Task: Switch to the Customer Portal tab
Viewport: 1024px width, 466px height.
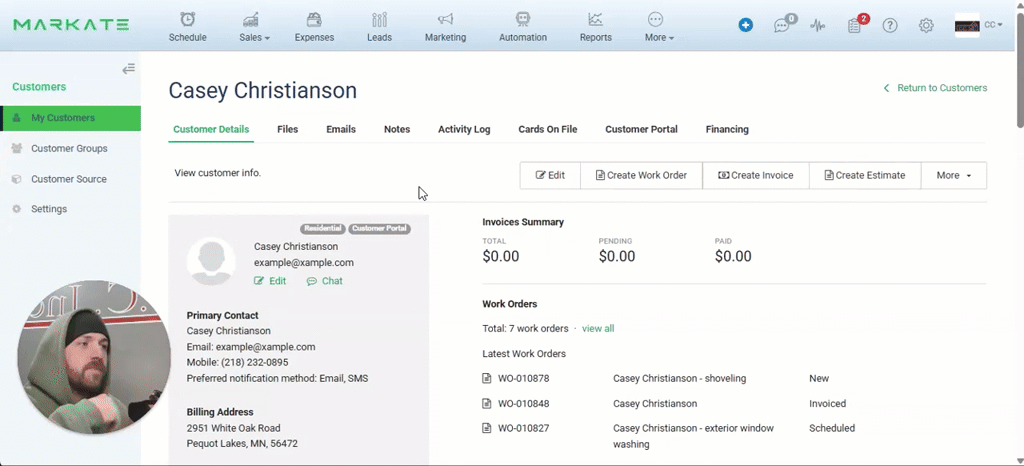Action: point(641,129)
